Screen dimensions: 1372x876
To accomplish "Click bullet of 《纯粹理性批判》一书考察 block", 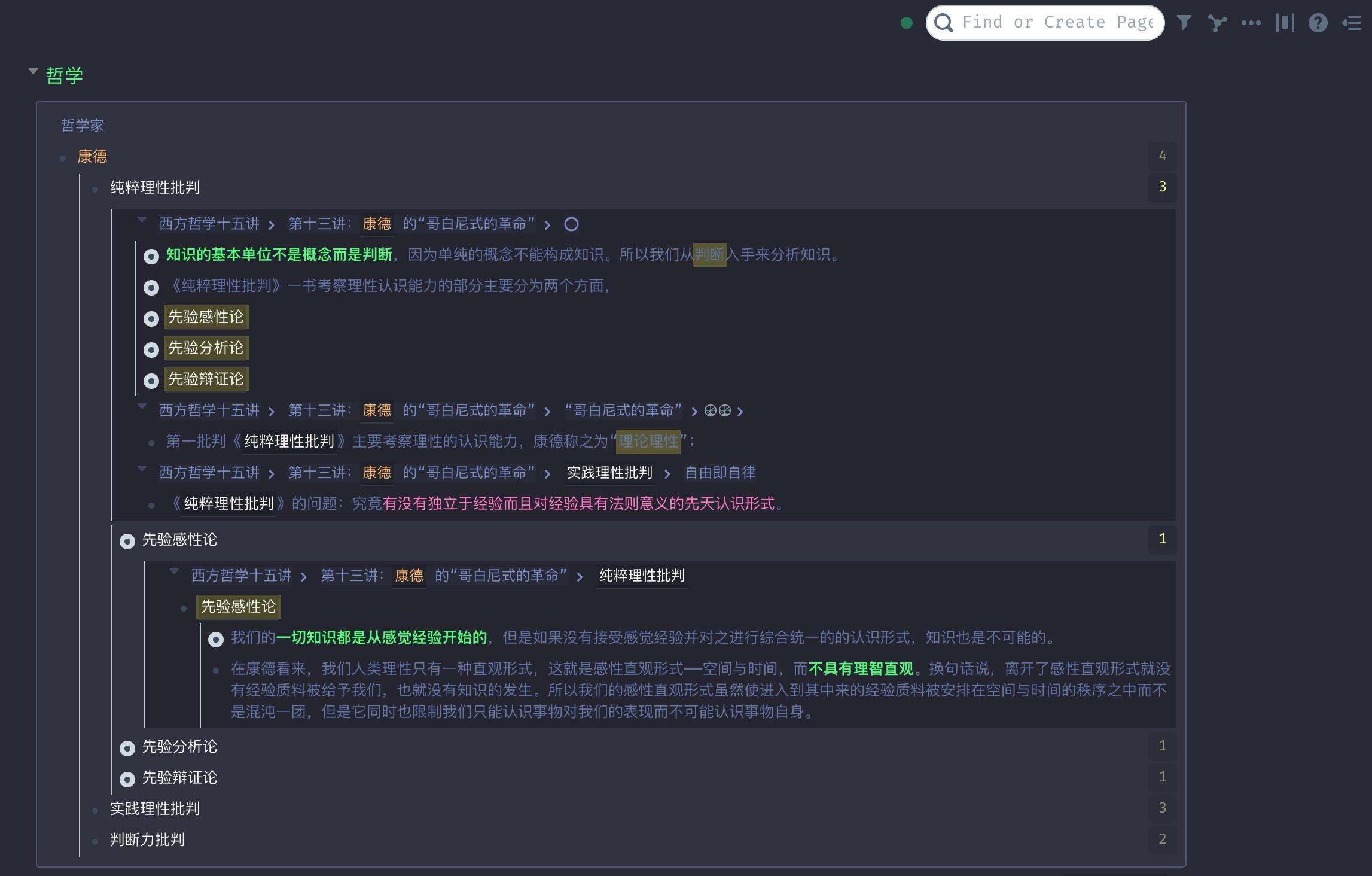I will (x=151, y=287).
